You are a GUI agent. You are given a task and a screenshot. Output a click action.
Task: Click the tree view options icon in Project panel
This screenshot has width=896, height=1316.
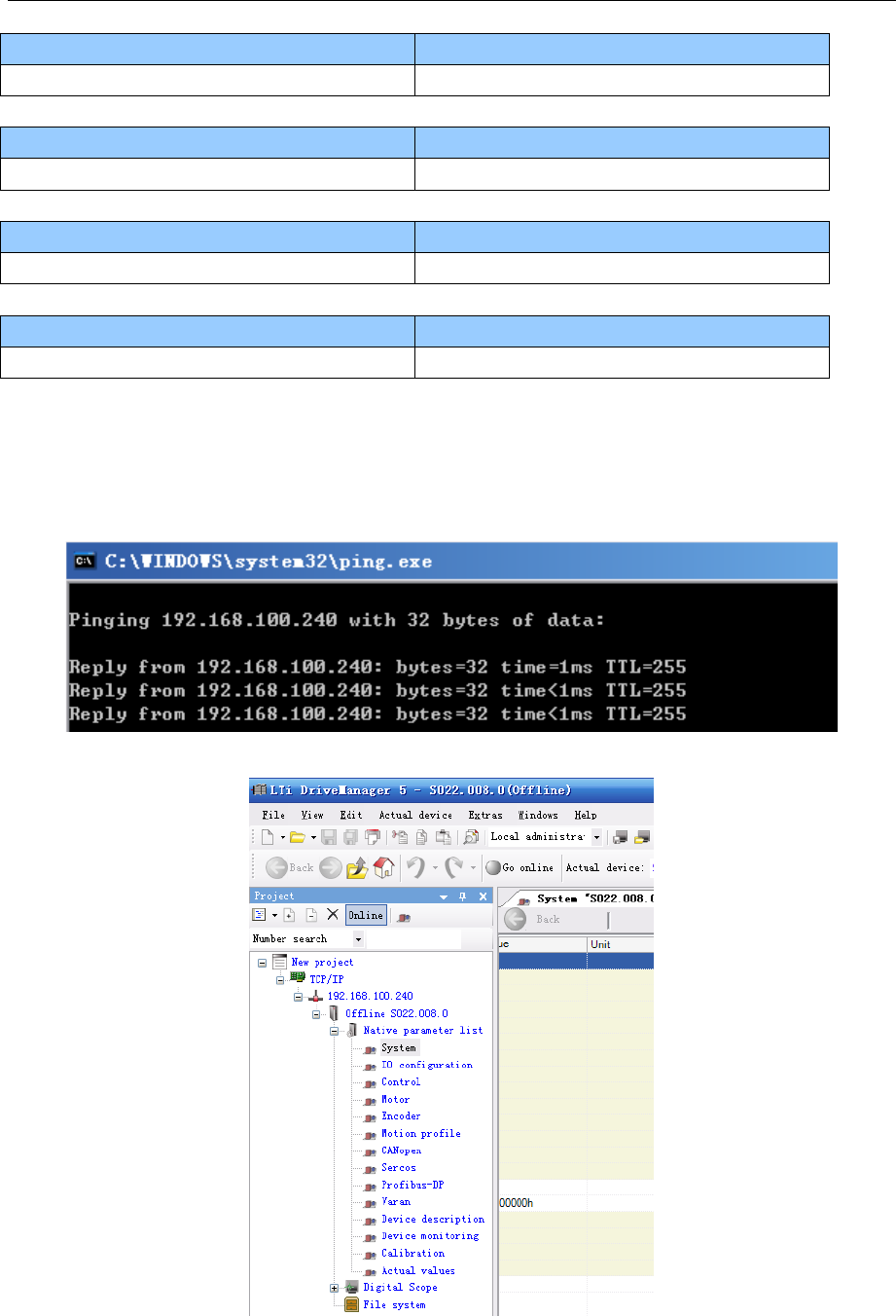coord(259,915)
